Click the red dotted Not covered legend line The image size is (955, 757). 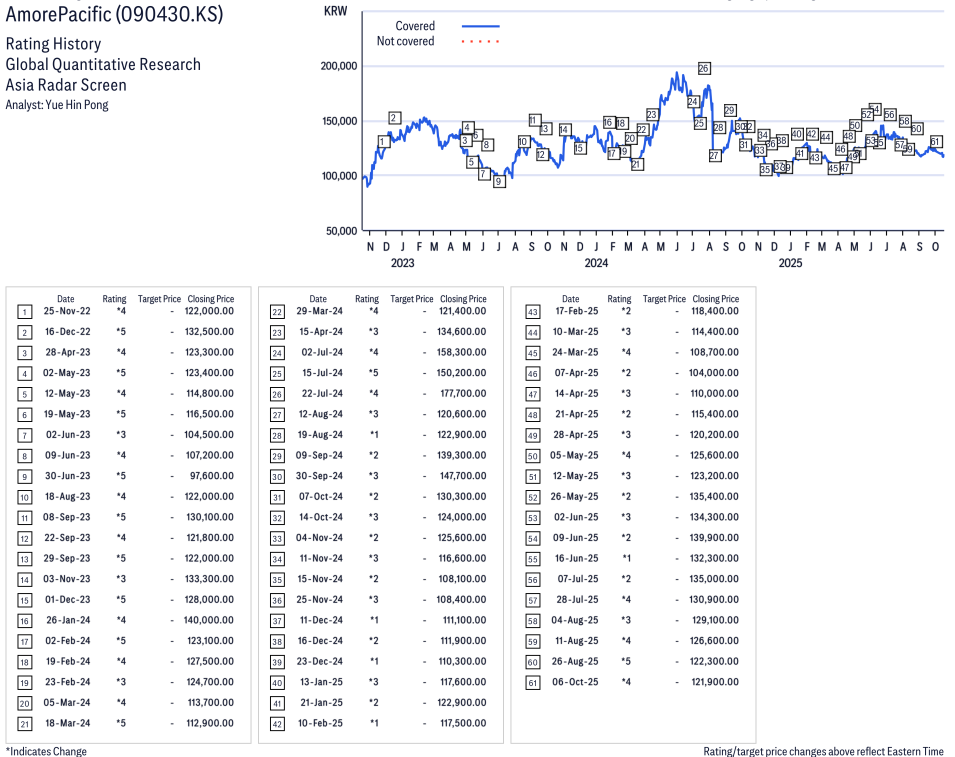(480, 42)
